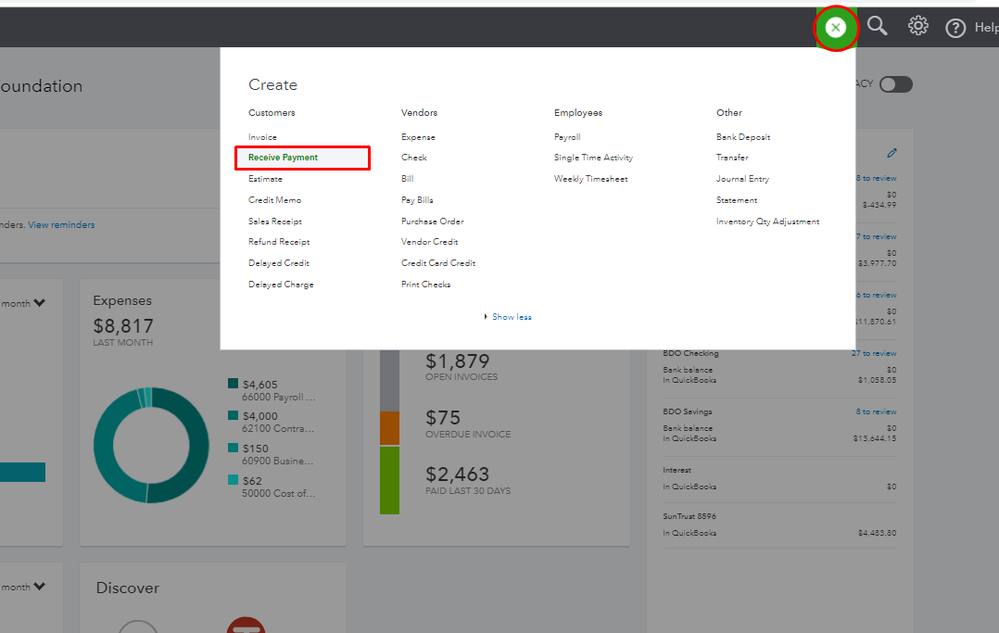Click the $4,605 Payroll legend swatch
This screenshot has width=999, height=633.
click(233, 383)
